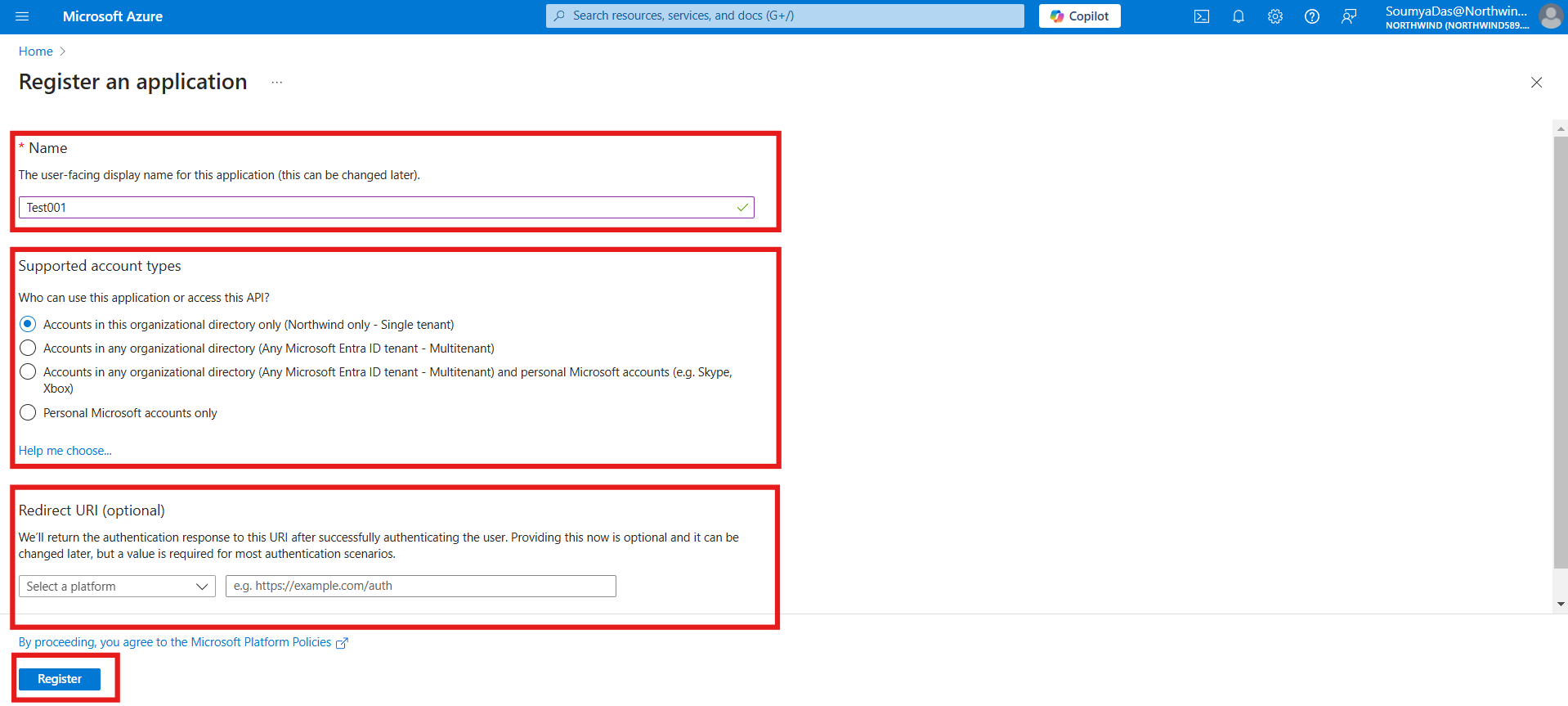Open the ellipsis menu beside page title
1568x706 pixels.
277,83
